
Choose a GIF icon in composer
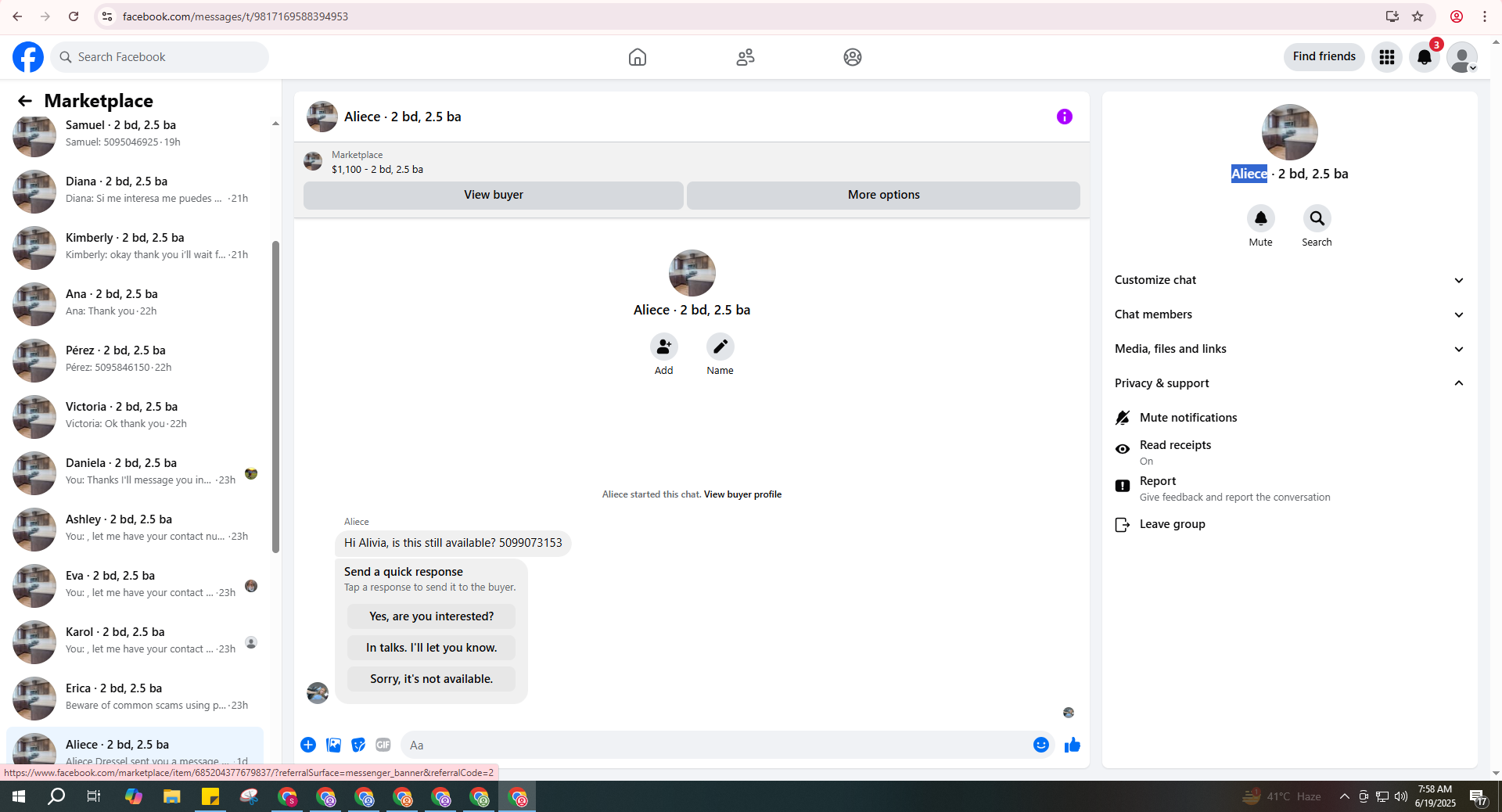(383, 745)
